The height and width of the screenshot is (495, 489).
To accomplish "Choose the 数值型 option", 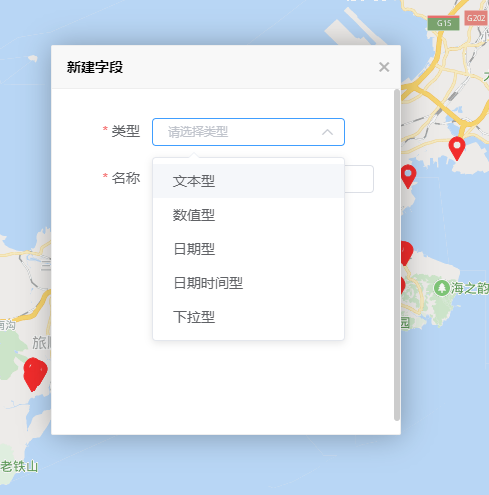I will click(248, 215).
